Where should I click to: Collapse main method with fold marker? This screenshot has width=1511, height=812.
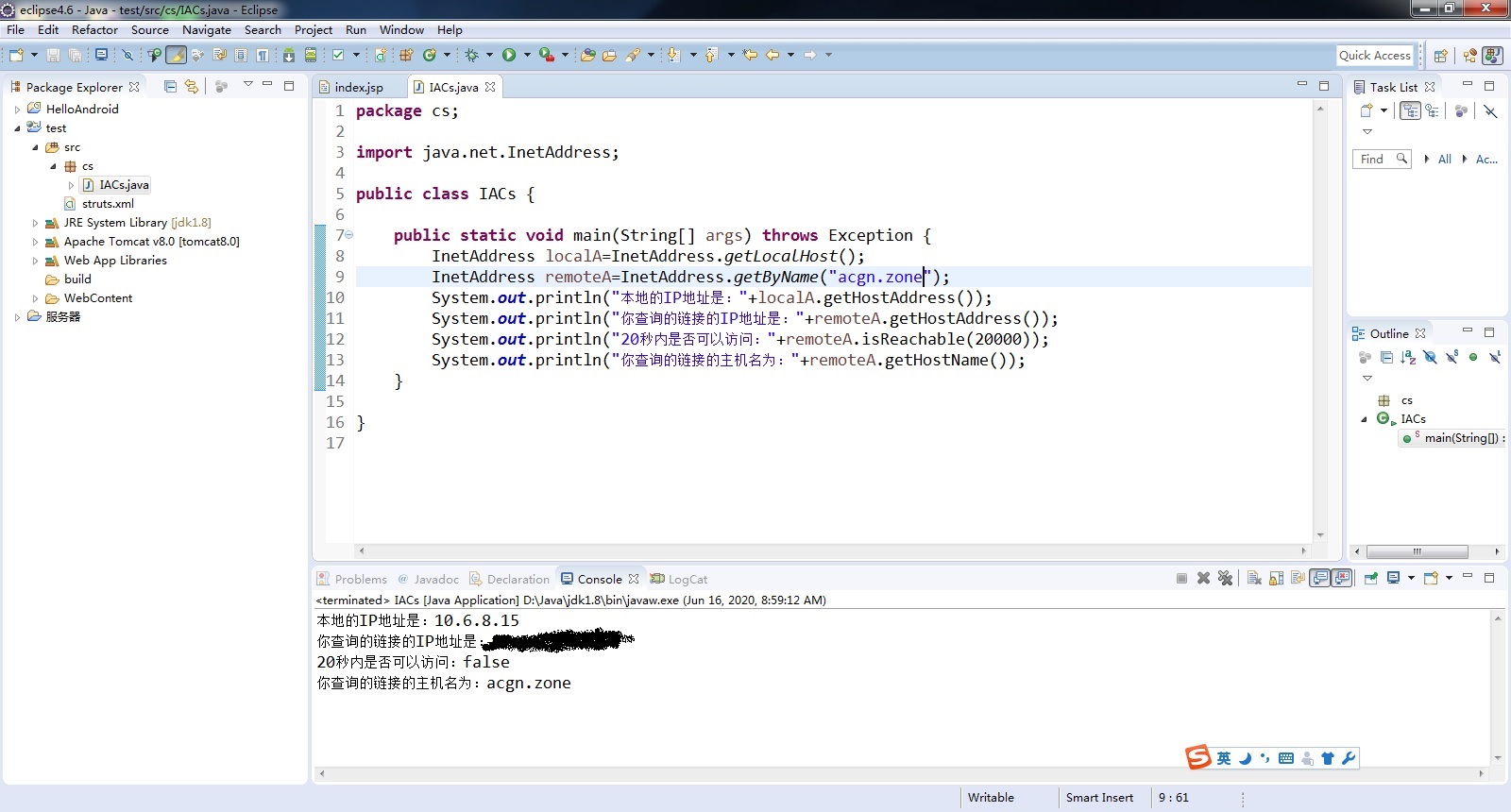pyautogui.click(x=348, y=235)
